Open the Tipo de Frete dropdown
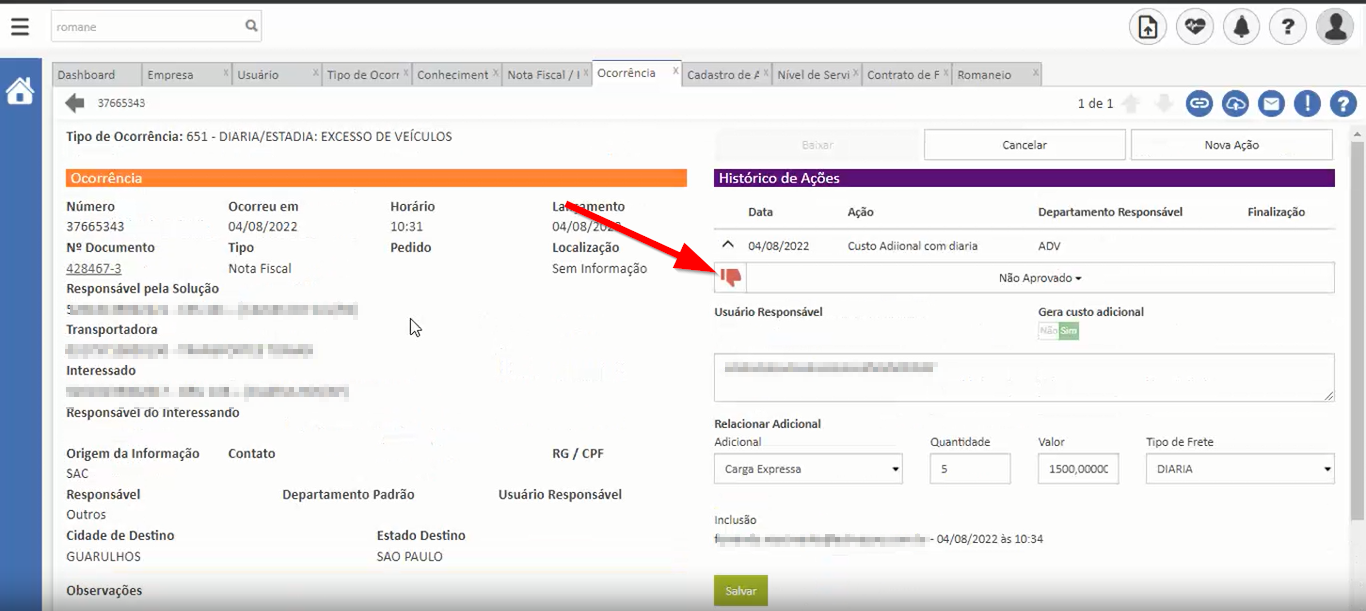The width and height of the screenshot is (1366, 611). 1240,469
